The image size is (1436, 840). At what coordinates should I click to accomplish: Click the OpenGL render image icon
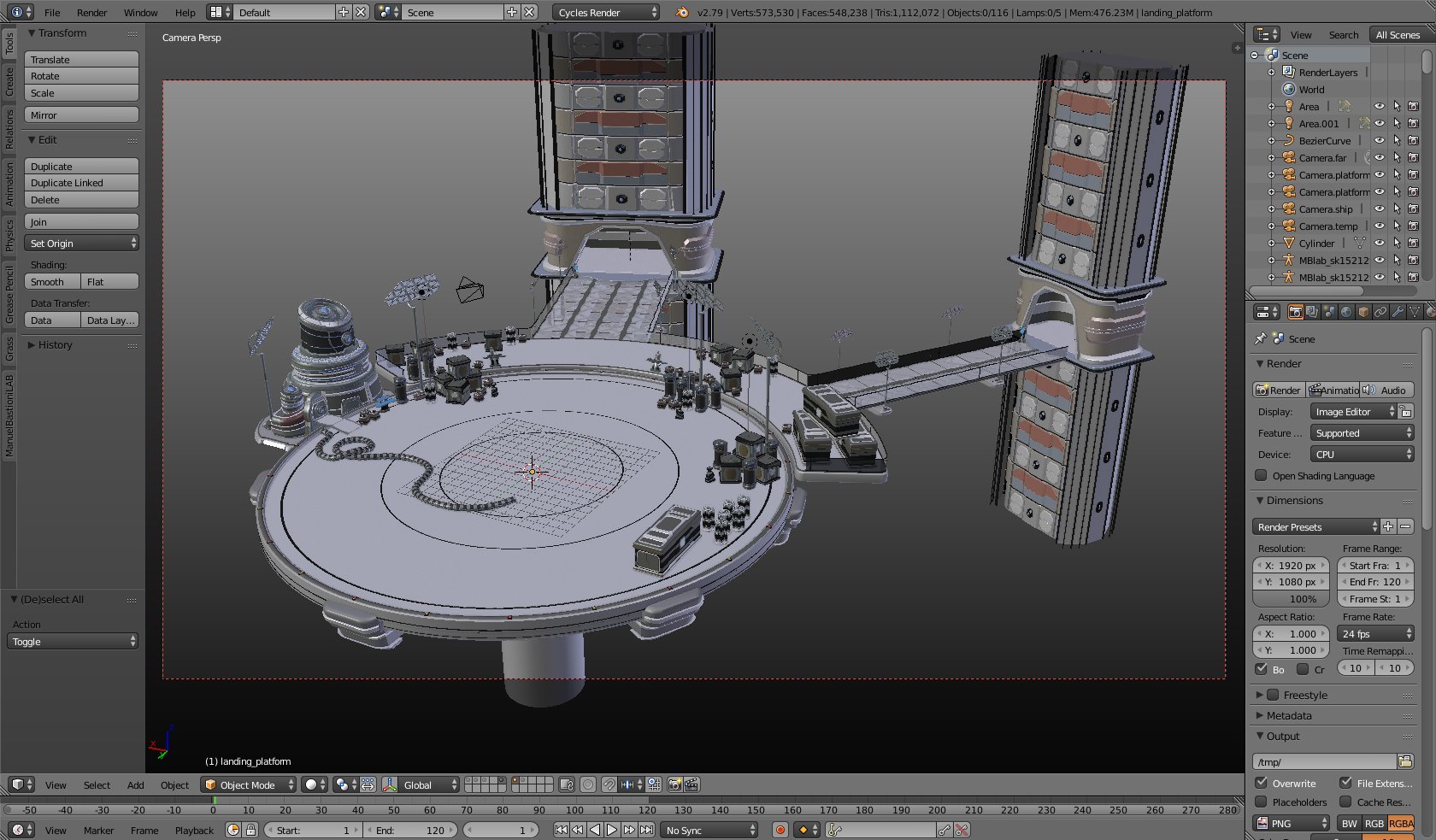[674, 784]
